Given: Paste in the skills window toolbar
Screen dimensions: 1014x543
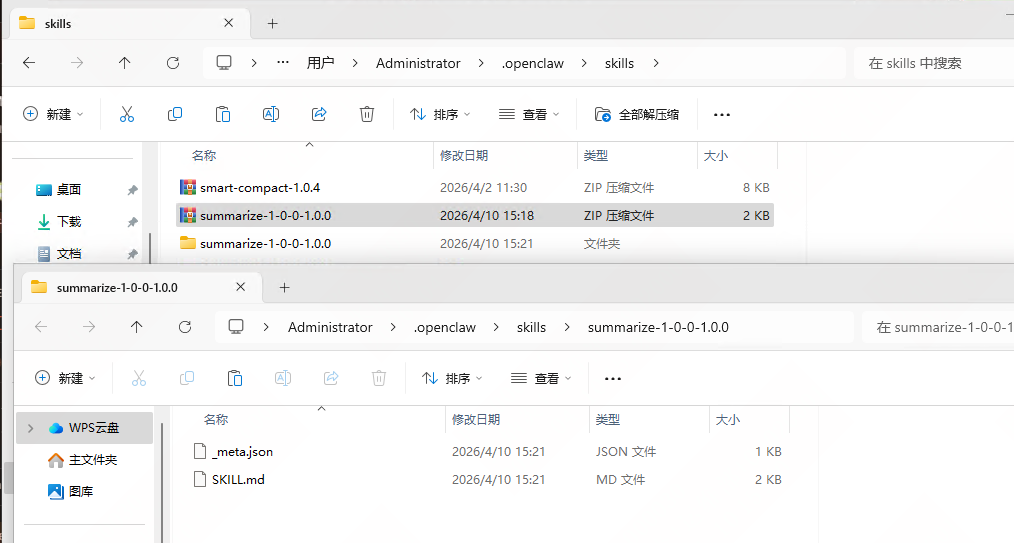Looking at the screenshot, I should pos(223,114).
